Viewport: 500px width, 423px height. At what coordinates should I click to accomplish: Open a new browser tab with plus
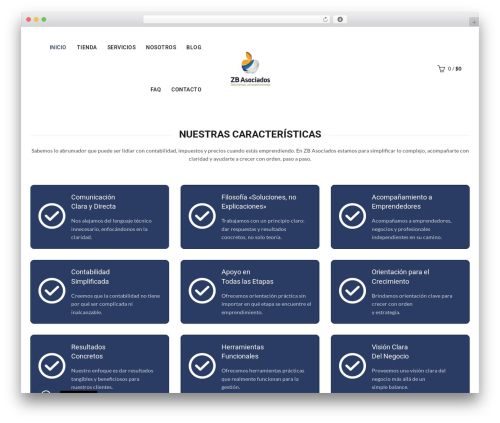coord(474,22)
